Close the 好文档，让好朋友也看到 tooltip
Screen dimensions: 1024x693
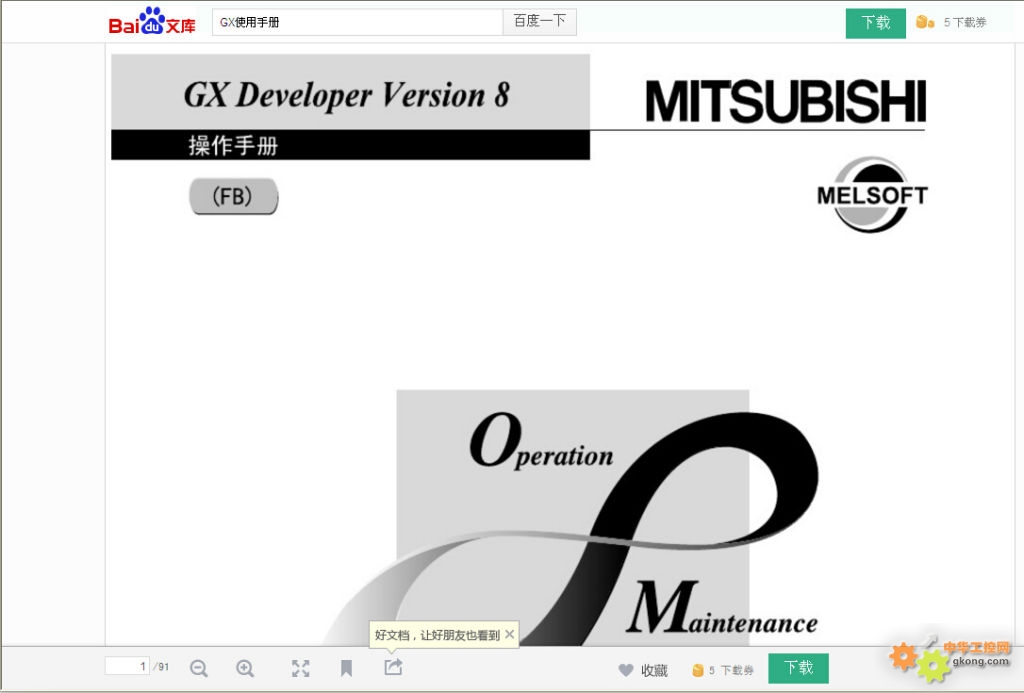point(509,634)
